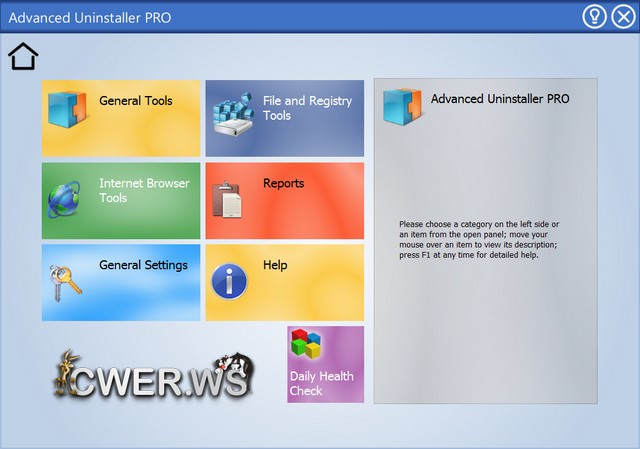Click the lightbulb tips icon
Image resolution: width=640 pixels, height=449 pixels.
594,17
